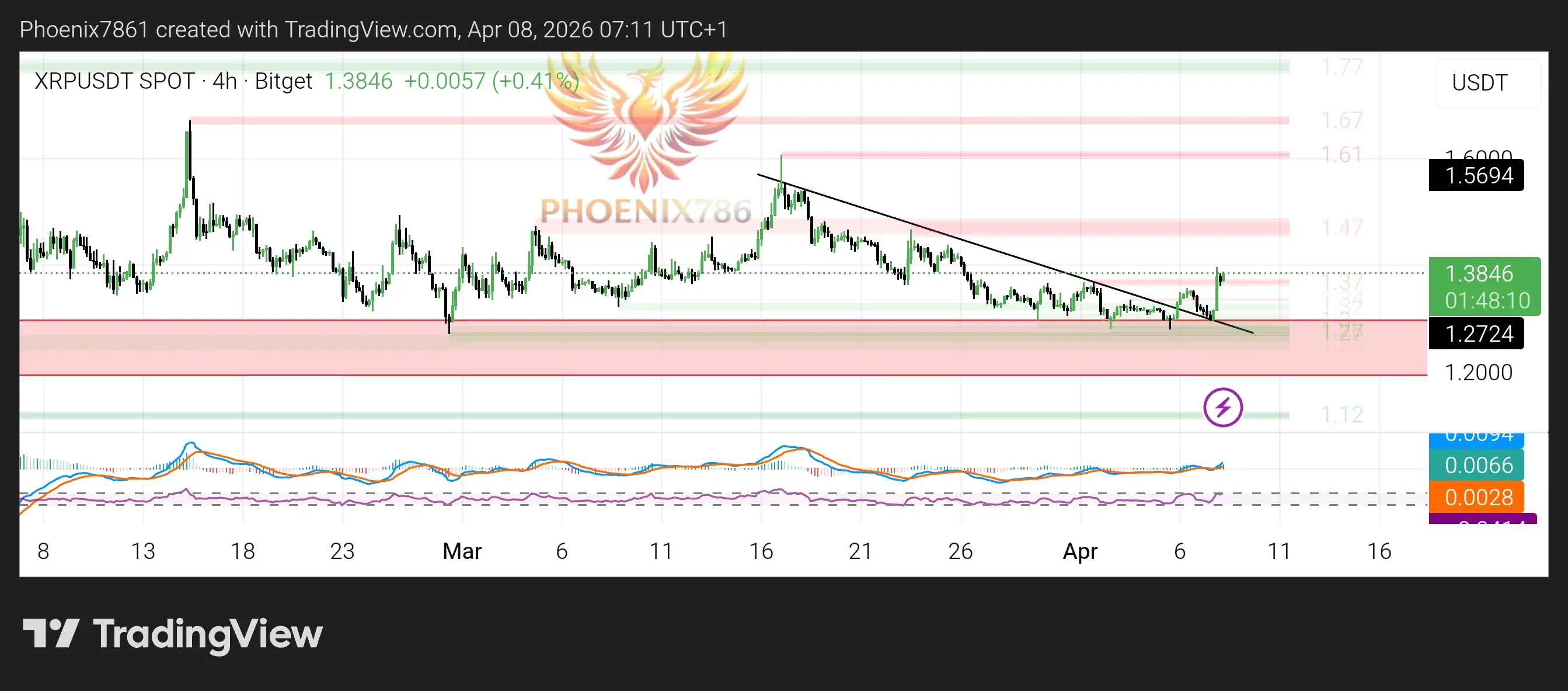Click the 1.77 resistance level label

1341,67
